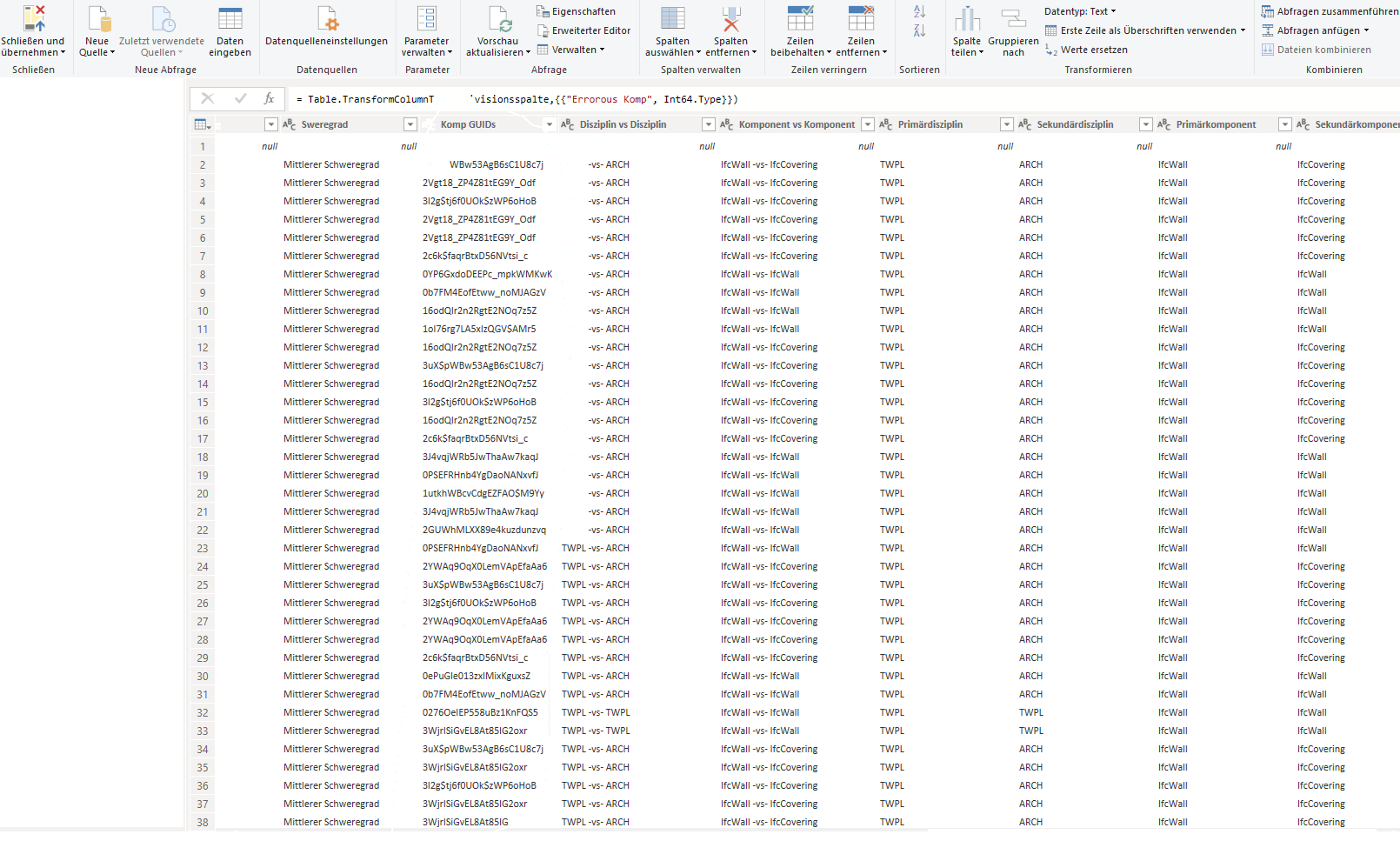Open filter dropdown of Sekundärdisziplin column
This screenshot has width=1400, height=841.
pyautogui.click(x=1145, y=124)
